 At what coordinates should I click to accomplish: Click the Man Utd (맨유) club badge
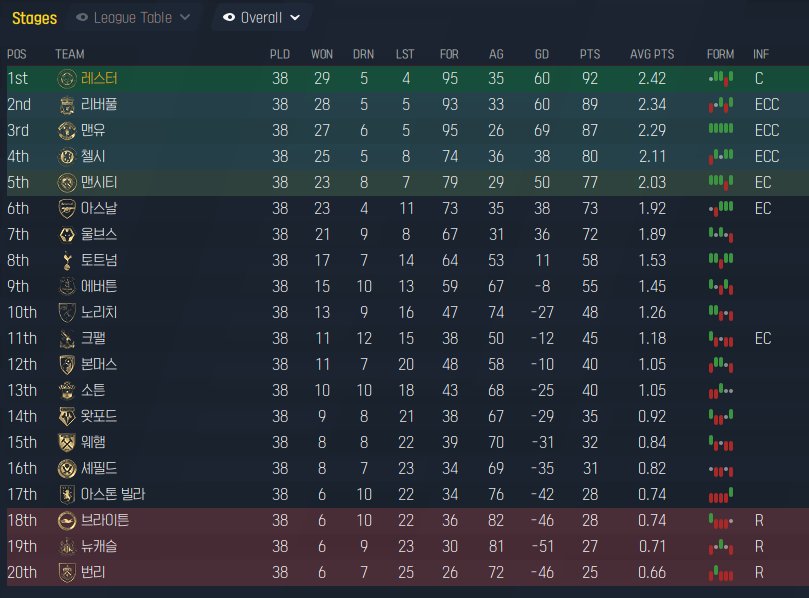click(x=67, y=130)
